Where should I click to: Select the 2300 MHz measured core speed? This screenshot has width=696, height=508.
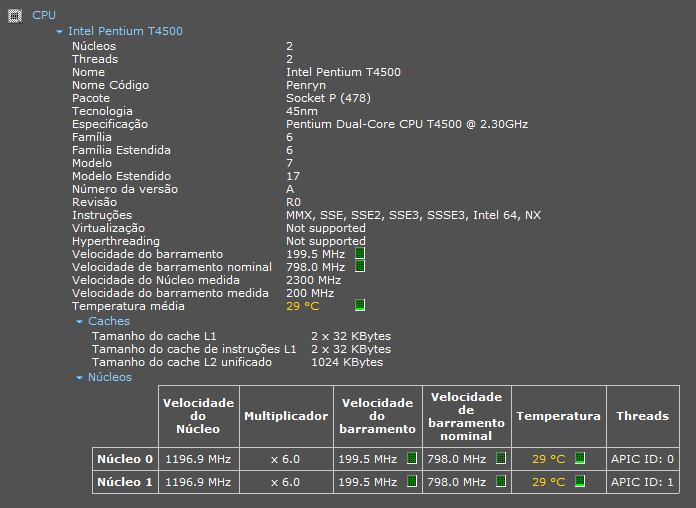313,280
